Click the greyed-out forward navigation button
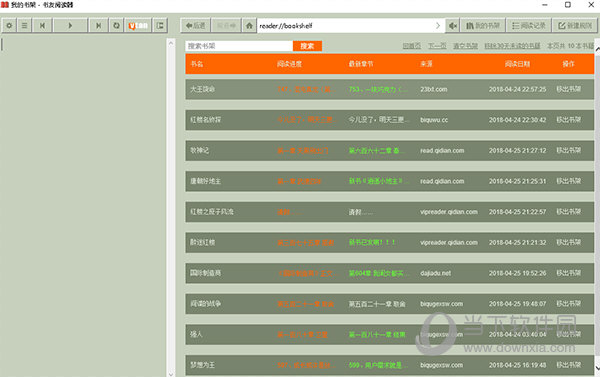The height and width of the screenshot is (377, 600). pos(226,26)
